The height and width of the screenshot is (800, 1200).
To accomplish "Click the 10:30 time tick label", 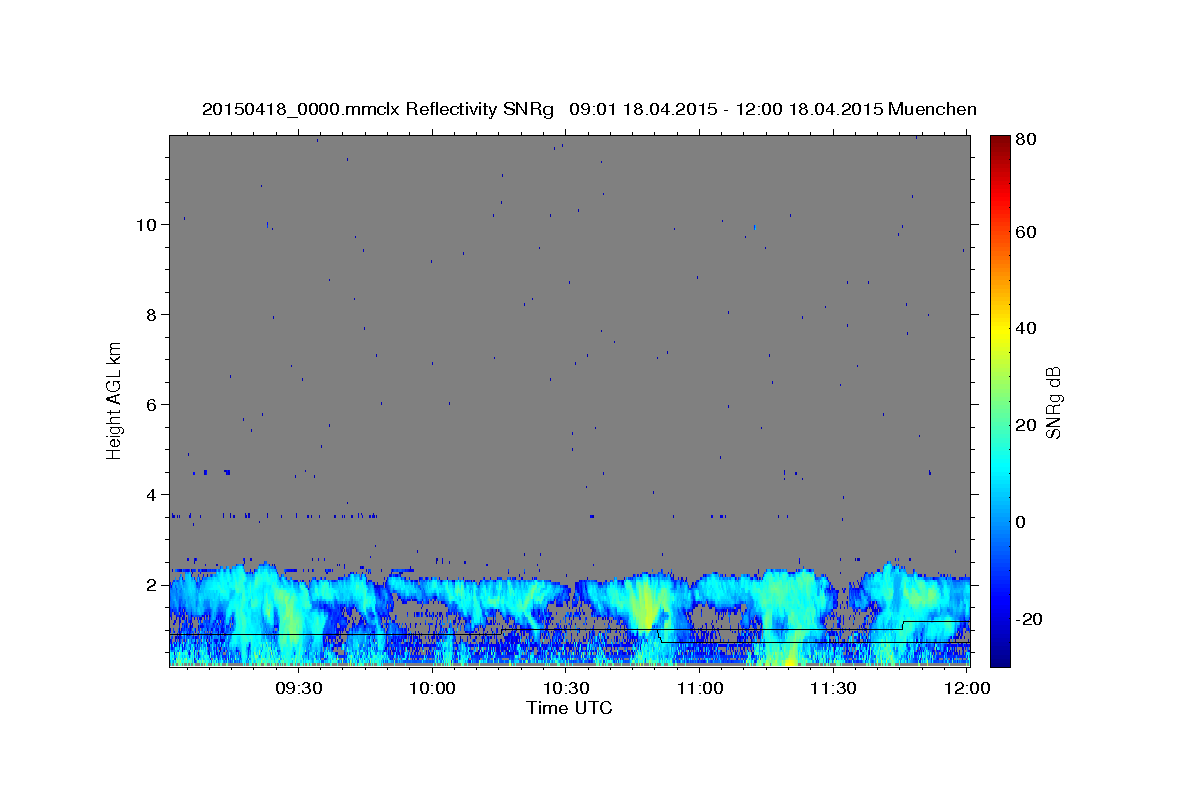I will click(566, 689).
